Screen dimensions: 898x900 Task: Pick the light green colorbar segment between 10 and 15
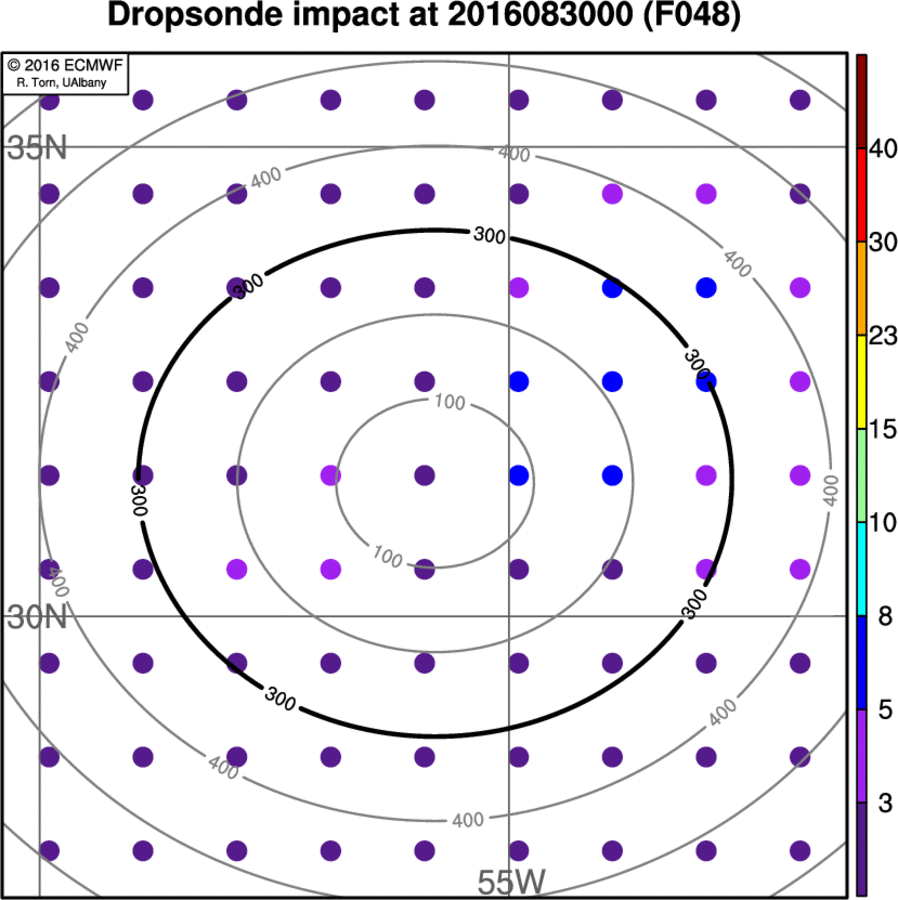click(x=861, y=476)
